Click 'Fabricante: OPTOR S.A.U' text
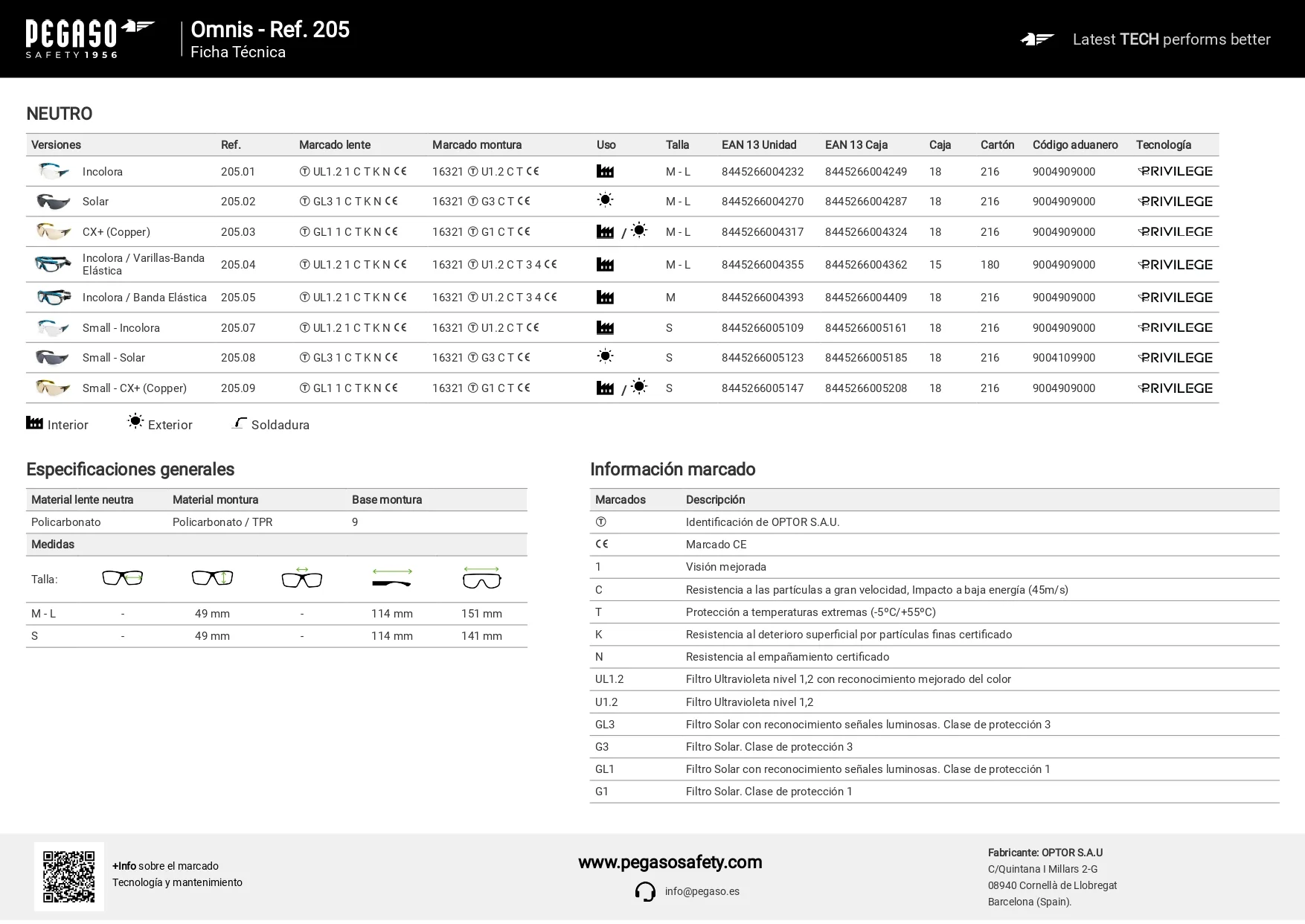Viewport: 1305px width, 924px height. (1045, 853)
